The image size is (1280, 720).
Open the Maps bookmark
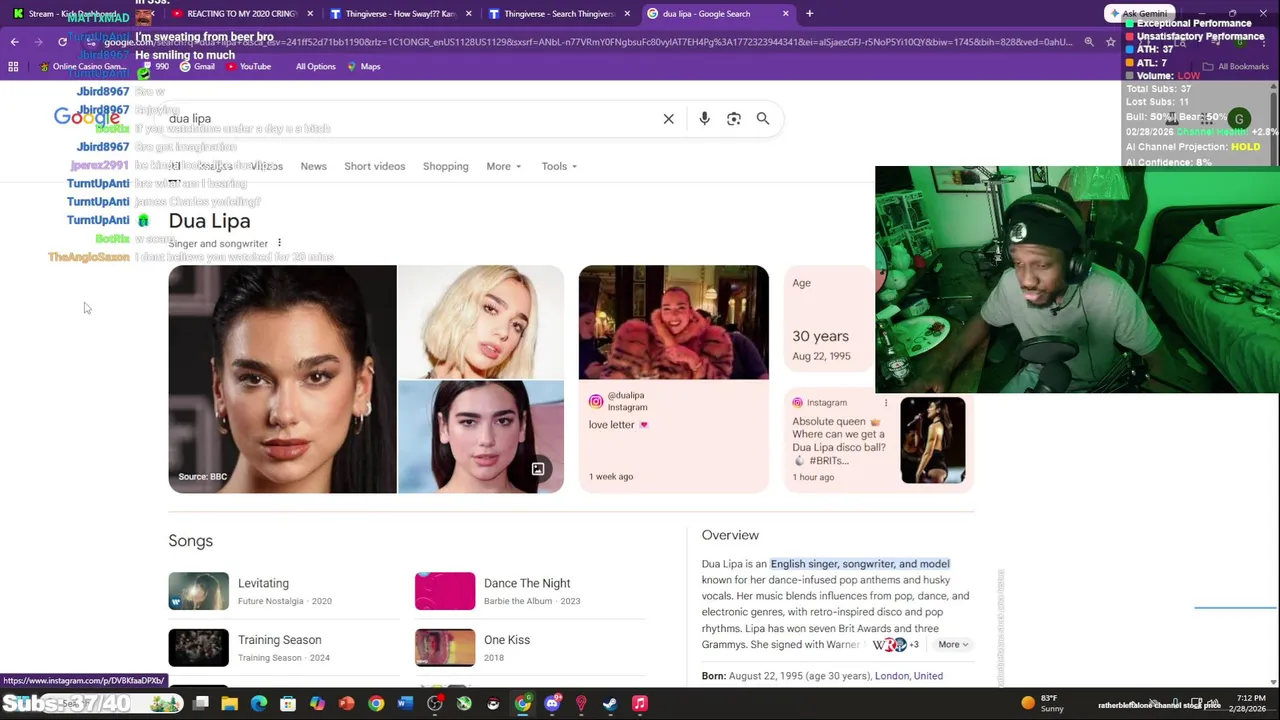coord(363,66)
